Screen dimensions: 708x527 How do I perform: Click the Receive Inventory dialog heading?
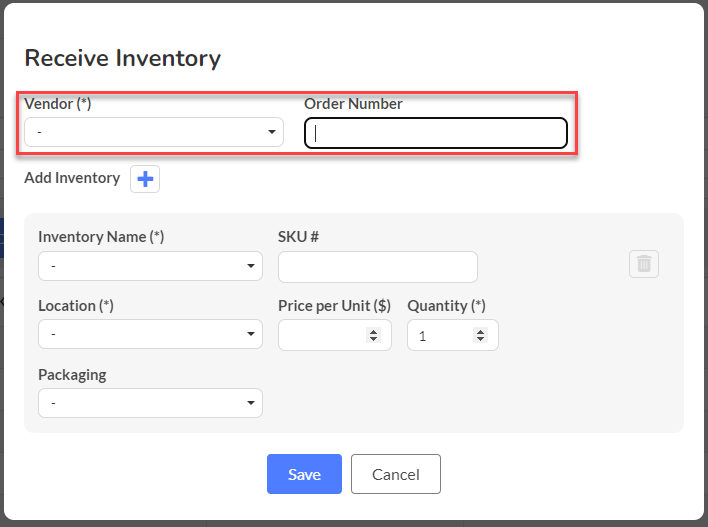click(122, 58)
